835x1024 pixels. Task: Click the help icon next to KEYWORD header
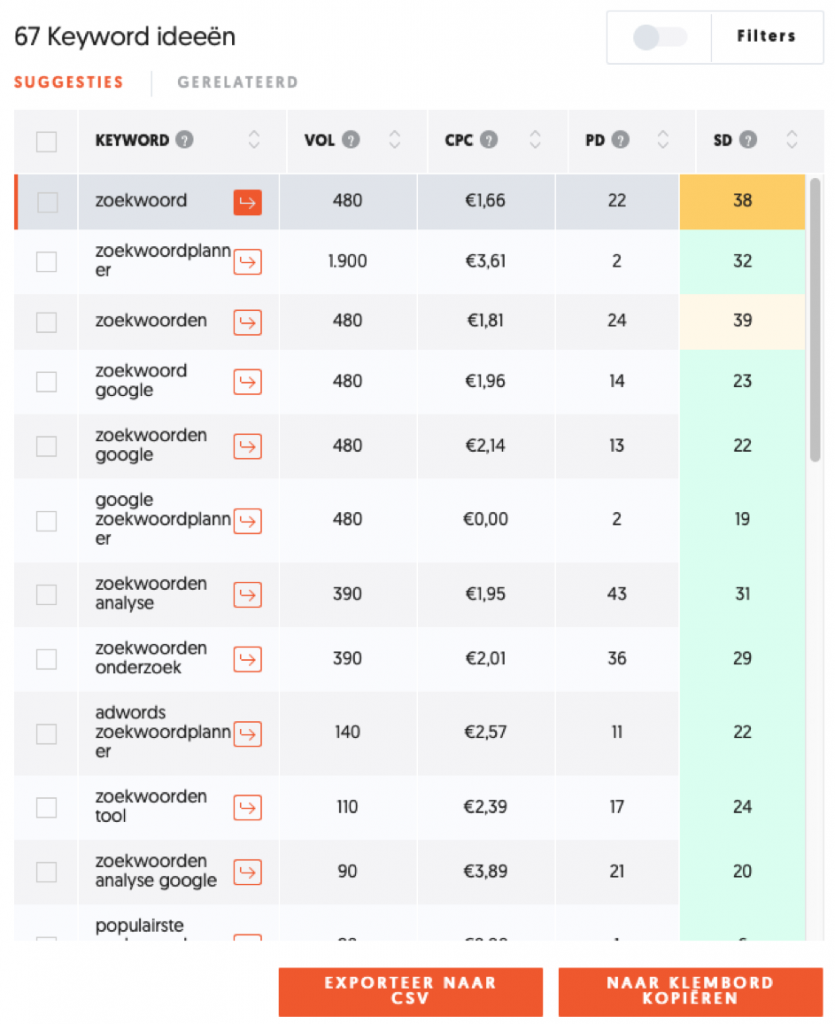(184, 140)
